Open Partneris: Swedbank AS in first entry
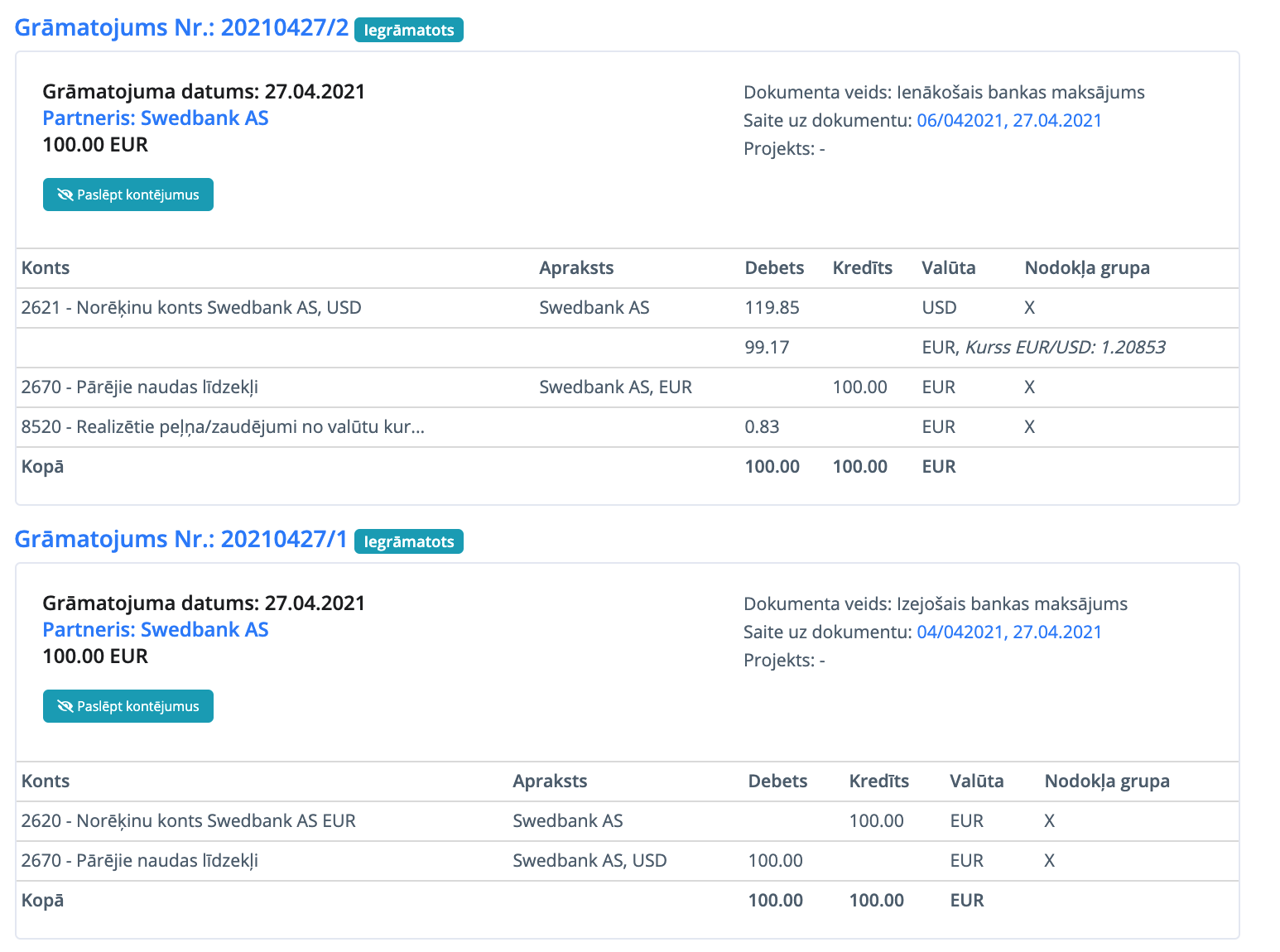1280x952 pixels. (x=156, y=118)
